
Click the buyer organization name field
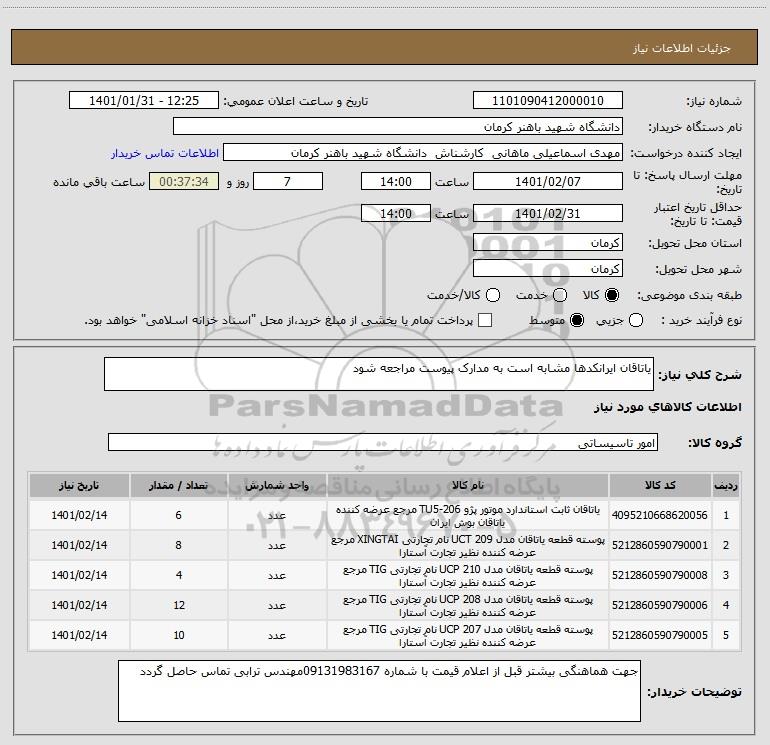click(x=398, y=127)
